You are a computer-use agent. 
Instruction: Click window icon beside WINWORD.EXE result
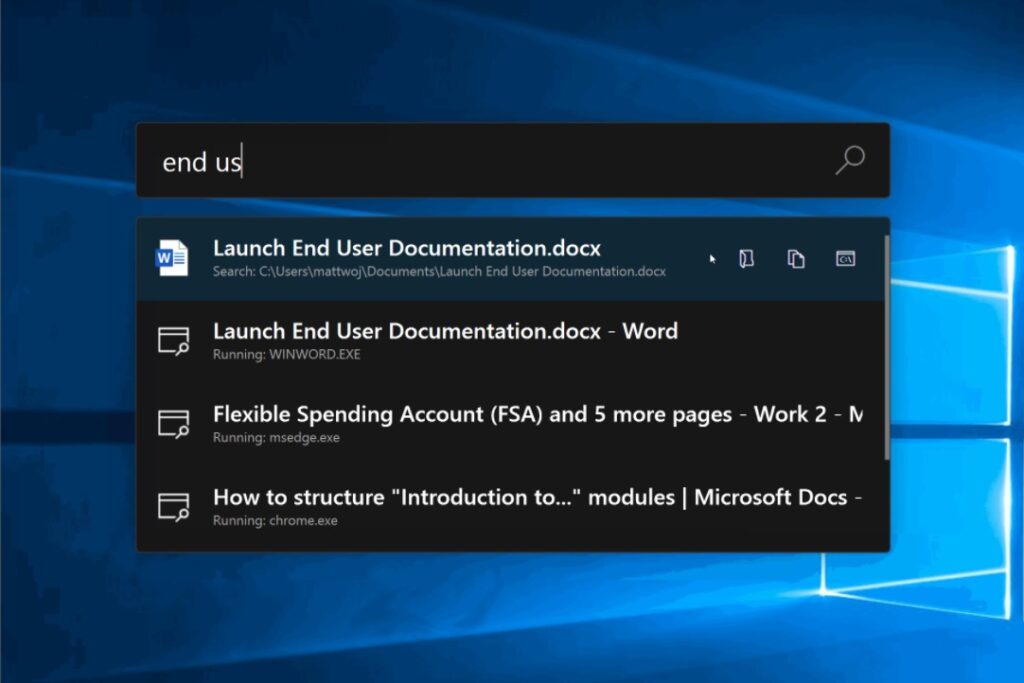[x=173, y=341]
